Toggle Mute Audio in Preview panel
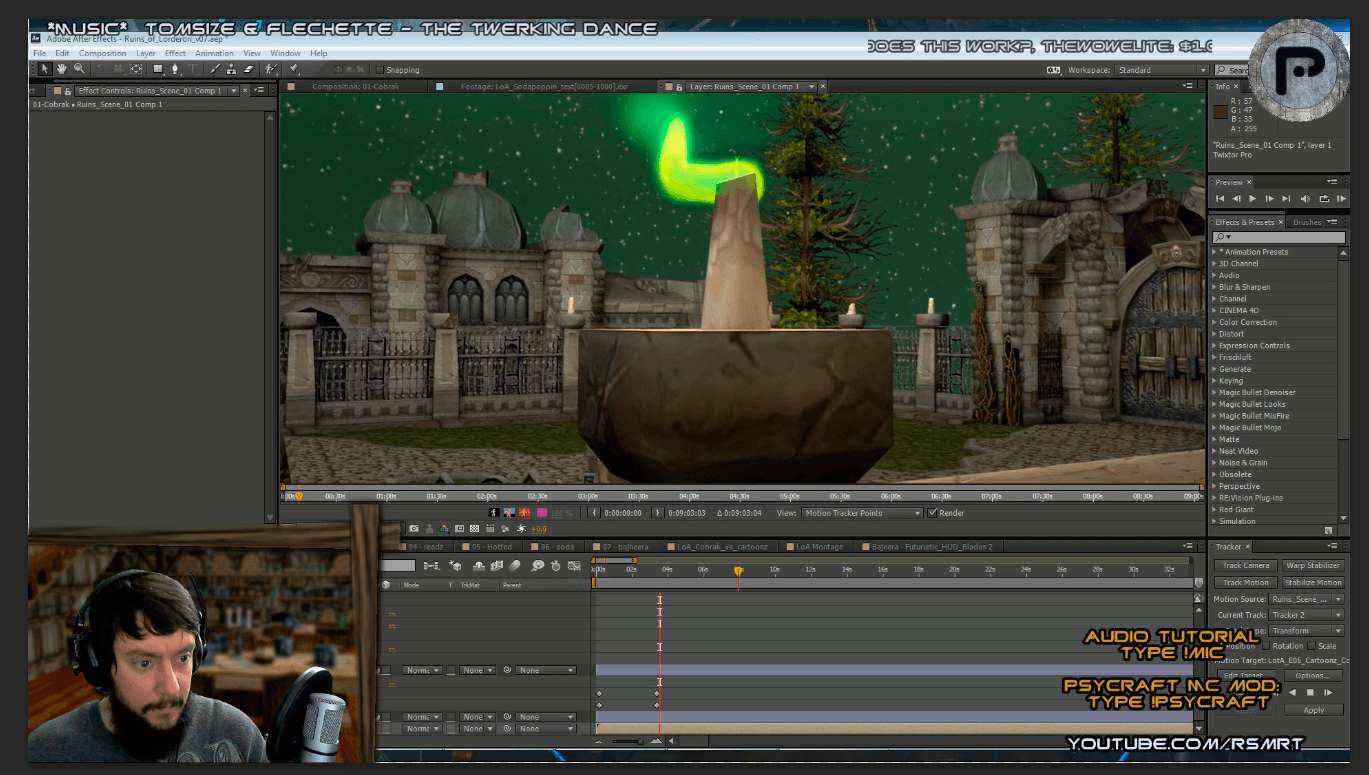Screen dimensions: 1369x775 1305,199
